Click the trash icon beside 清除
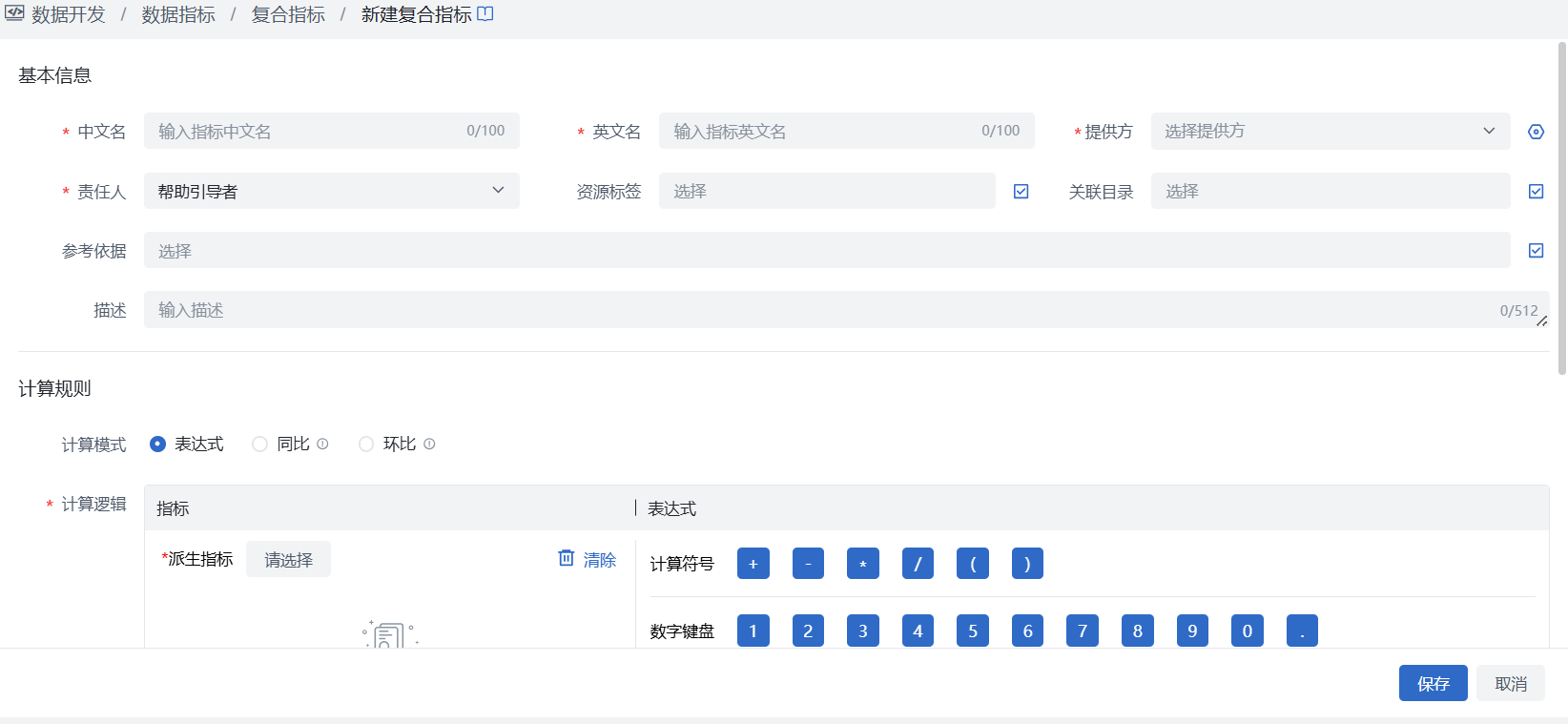 pos(566,558)
